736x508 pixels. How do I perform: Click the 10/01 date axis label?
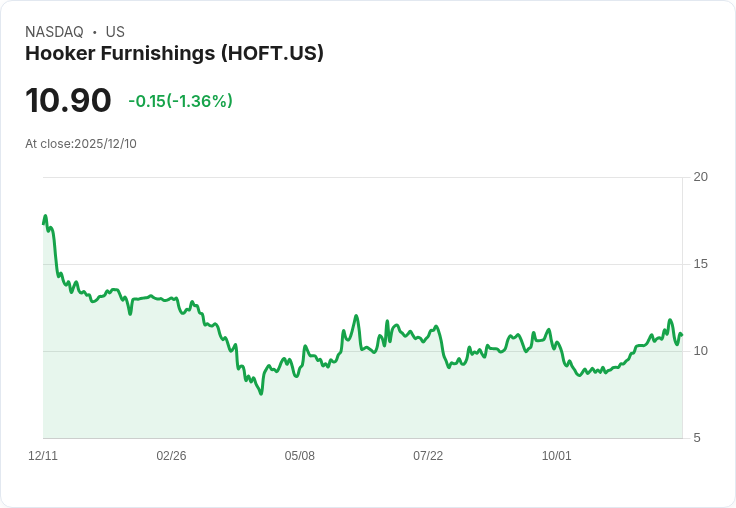(557, 456)
